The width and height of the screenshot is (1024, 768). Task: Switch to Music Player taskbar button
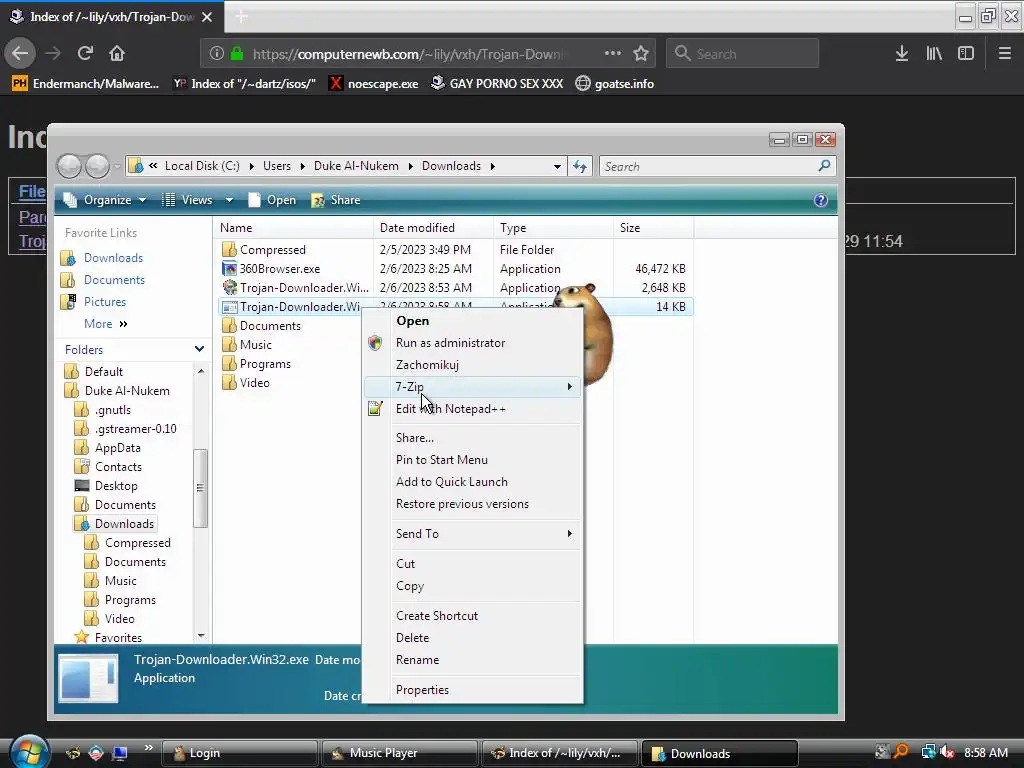click(399, 753)
